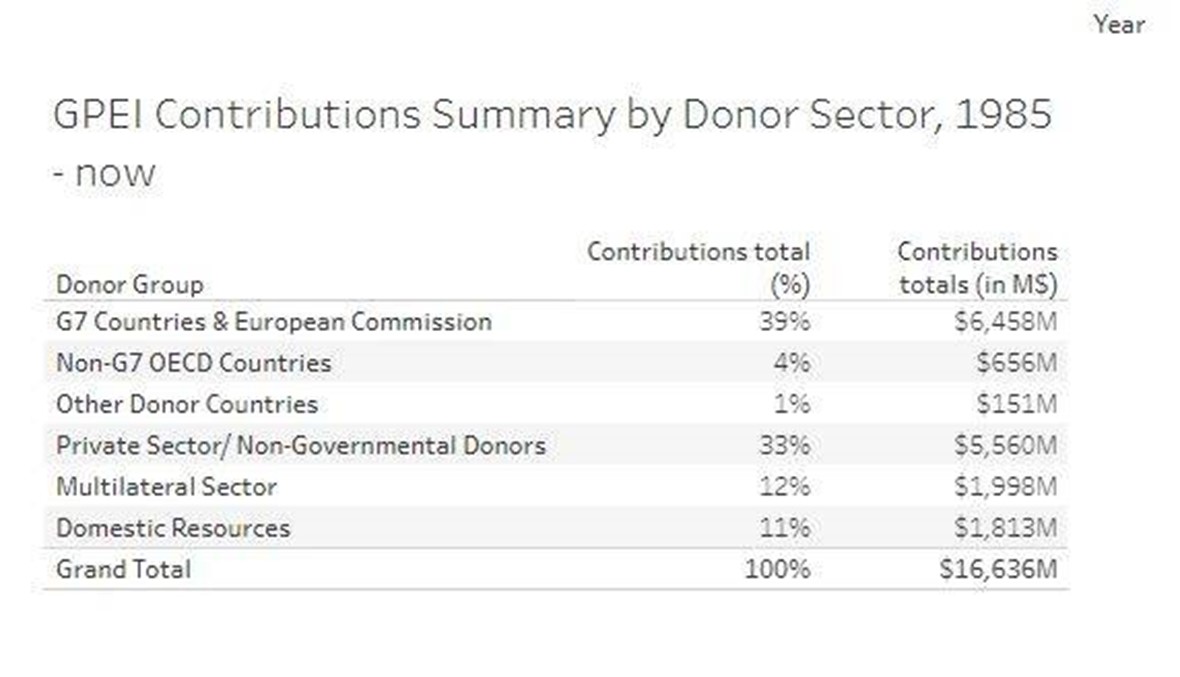Image resolution: width=1180 pixels, height=677 pixels.
Task: Select Private Sector/ Non-Governmental Donors row
Action: (x=301, y=445)
